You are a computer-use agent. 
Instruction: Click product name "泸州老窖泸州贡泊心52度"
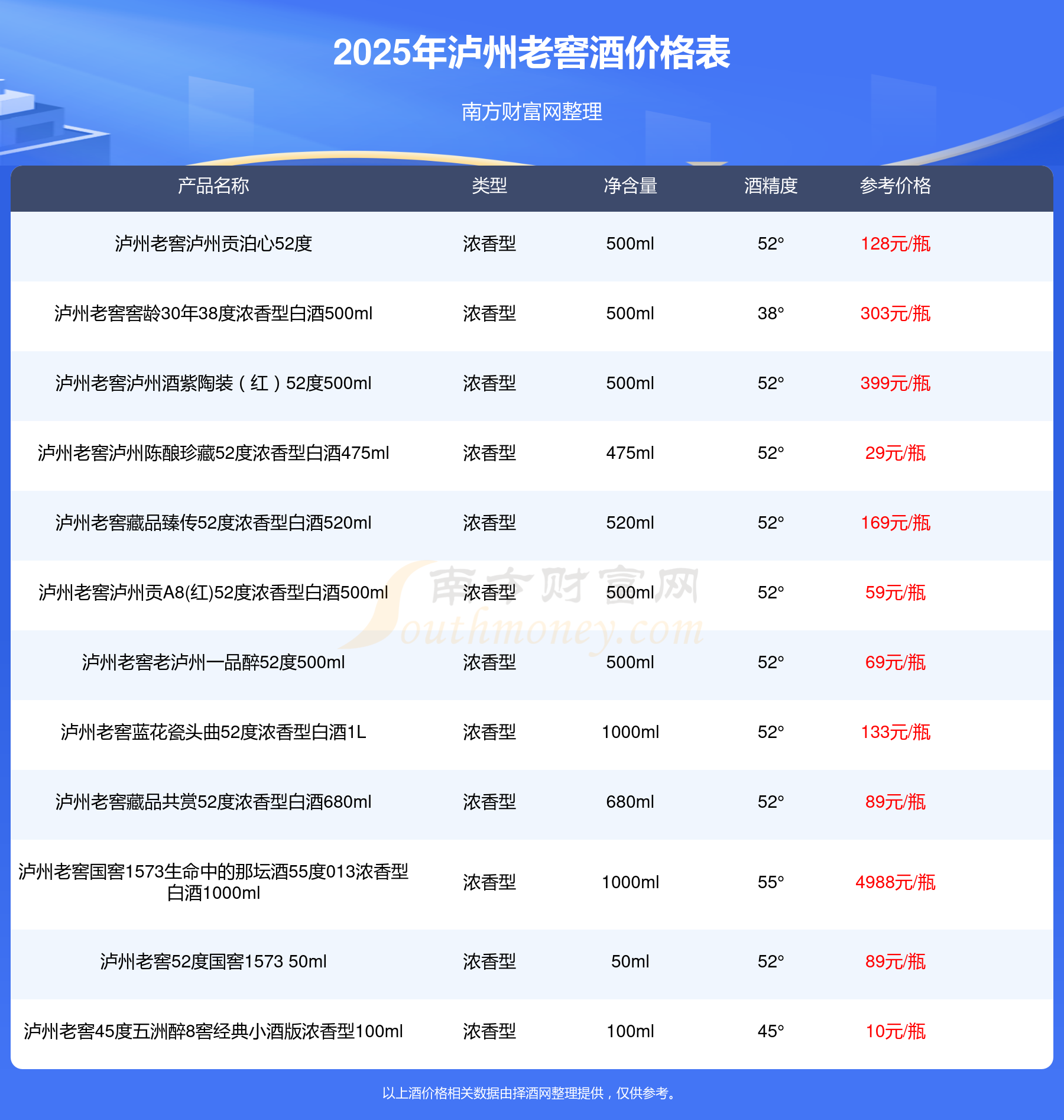tap(213, 244)
